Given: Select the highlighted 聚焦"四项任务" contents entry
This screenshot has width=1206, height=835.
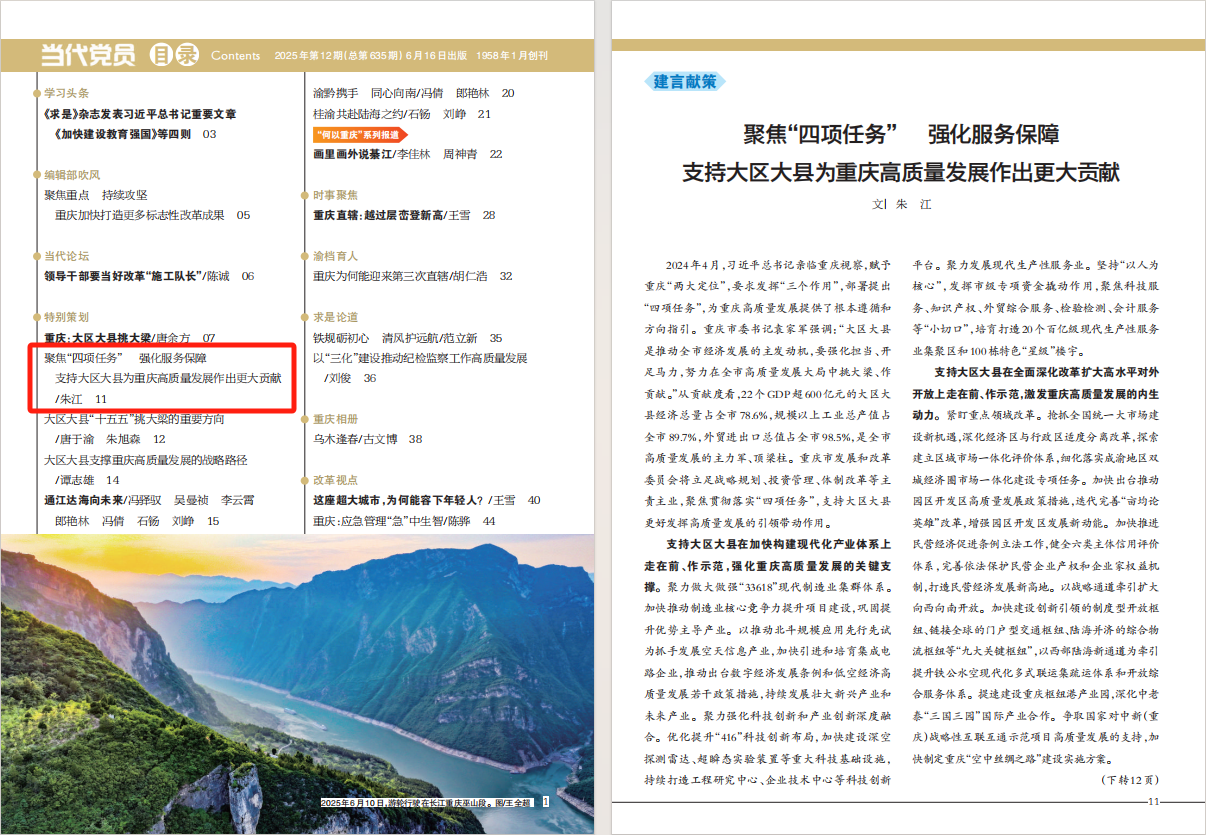Looking at the screenshot, I should click(x=166, y=378).
